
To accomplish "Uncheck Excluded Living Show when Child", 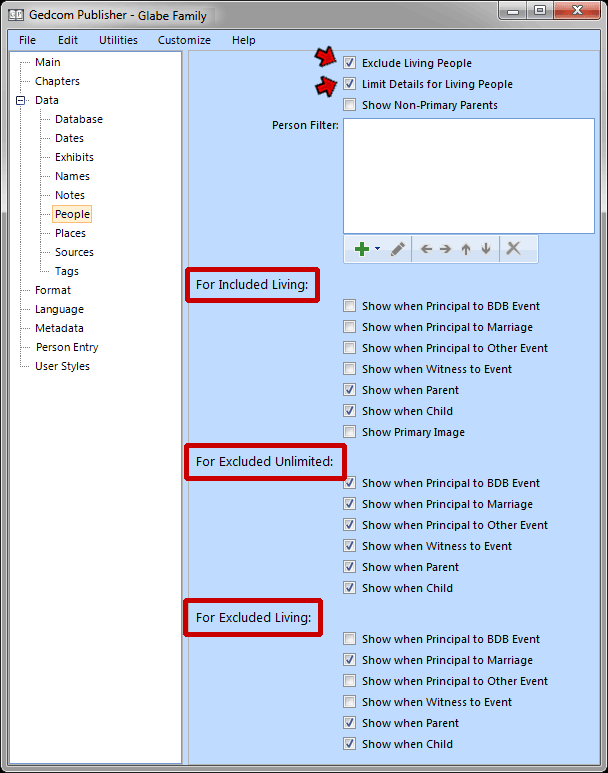I will pyautogui.click(x=350, y=743).
